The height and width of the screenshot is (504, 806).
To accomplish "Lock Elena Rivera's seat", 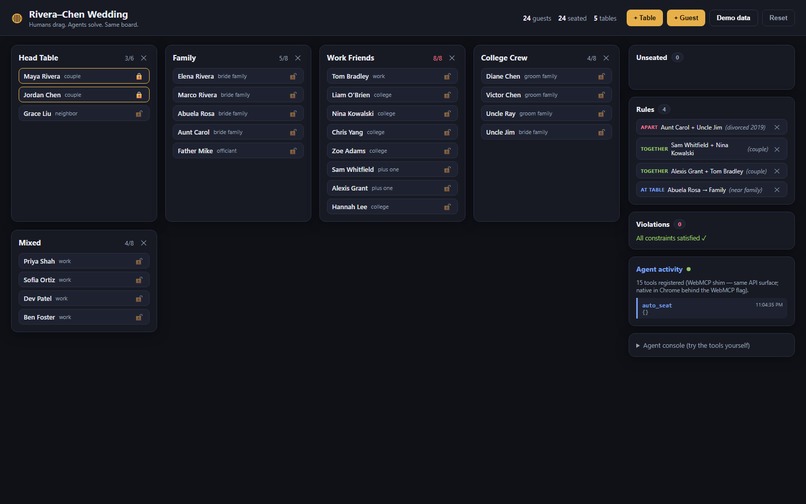I will coord(293,76).
